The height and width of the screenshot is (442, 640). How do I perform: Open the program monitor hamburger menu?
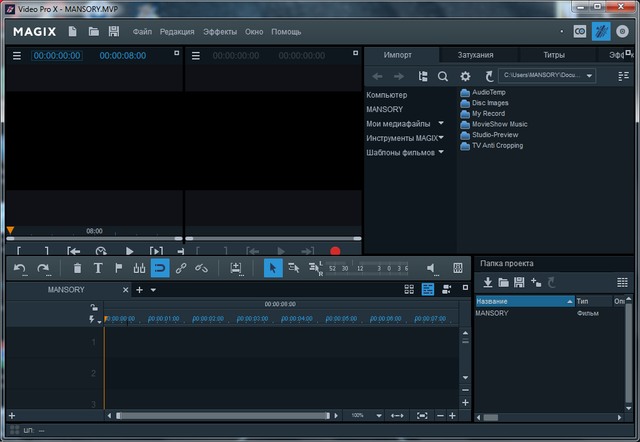tap(17, 56)
